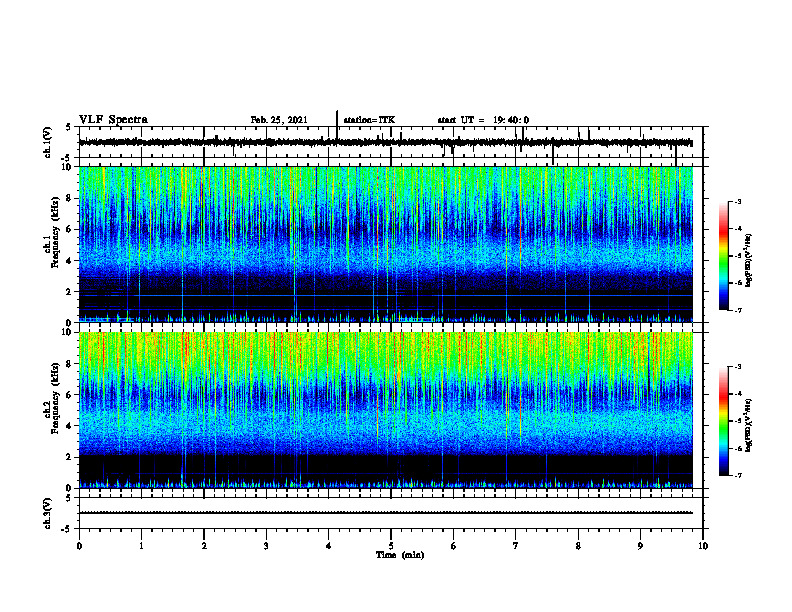Click the "ch.3(V)" waveform axis label
The width and height of the screenshot is (792, 612).
pyautogui.click(x=48, y=514)
